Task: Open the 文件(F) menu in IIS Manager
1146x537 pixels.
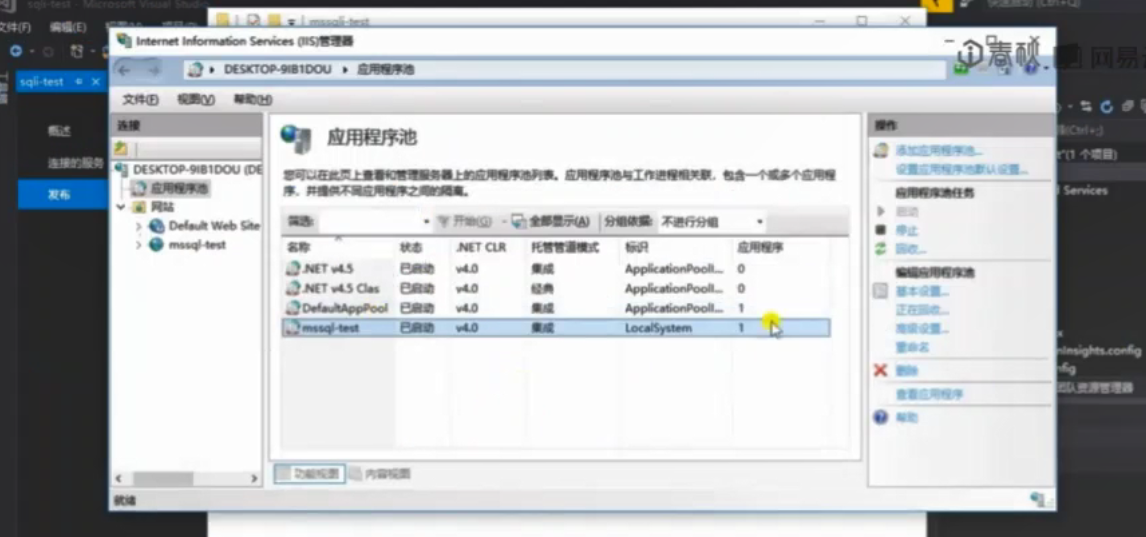Action: click(x=140, y=99)
